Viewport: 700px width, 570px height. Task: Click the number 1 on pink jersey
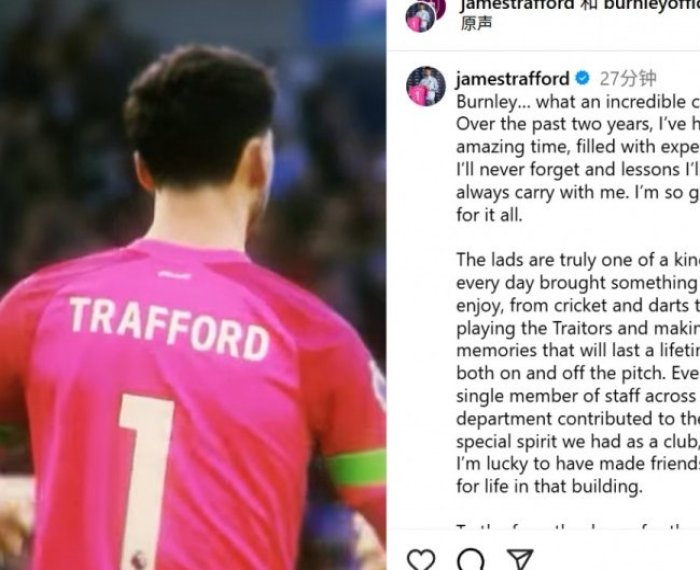[146, 481]
